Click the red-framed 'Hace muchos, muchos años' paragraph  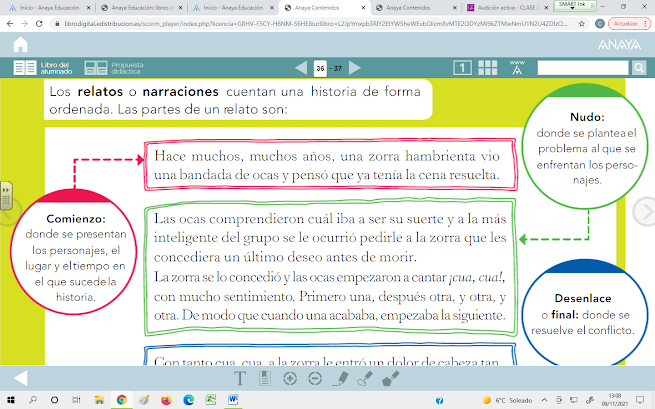pos(330,165)
